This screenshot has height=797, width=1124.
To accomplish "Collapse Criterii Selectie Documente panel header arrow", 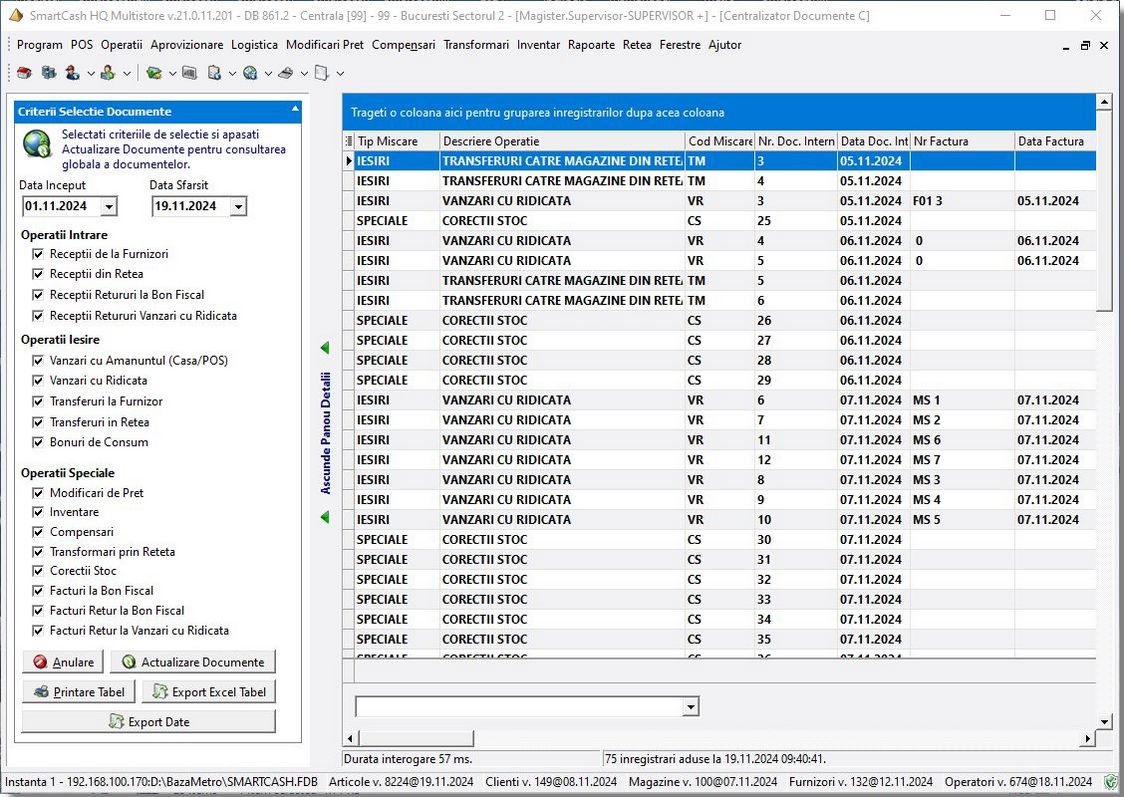I will (x=295, y=110).
